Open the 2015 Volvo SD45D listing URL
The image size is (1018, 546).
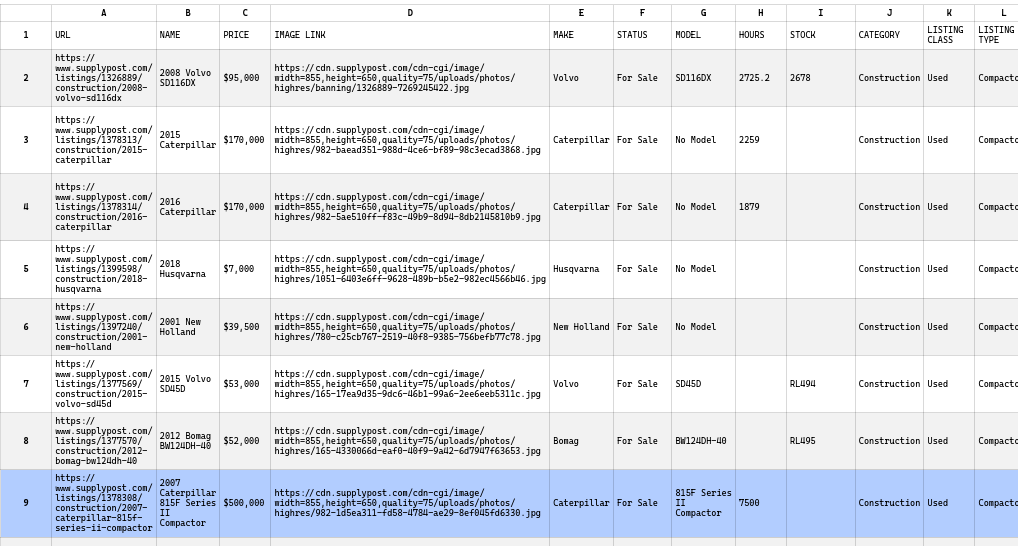103,384
